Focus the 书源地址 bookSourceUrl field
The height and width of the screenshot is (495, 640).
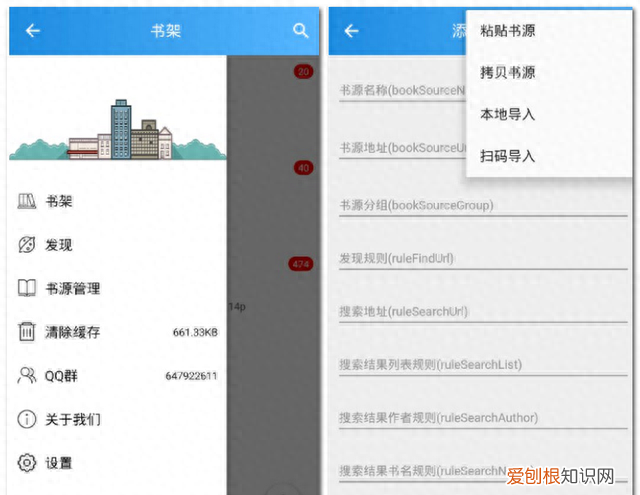tap(402, 148)
